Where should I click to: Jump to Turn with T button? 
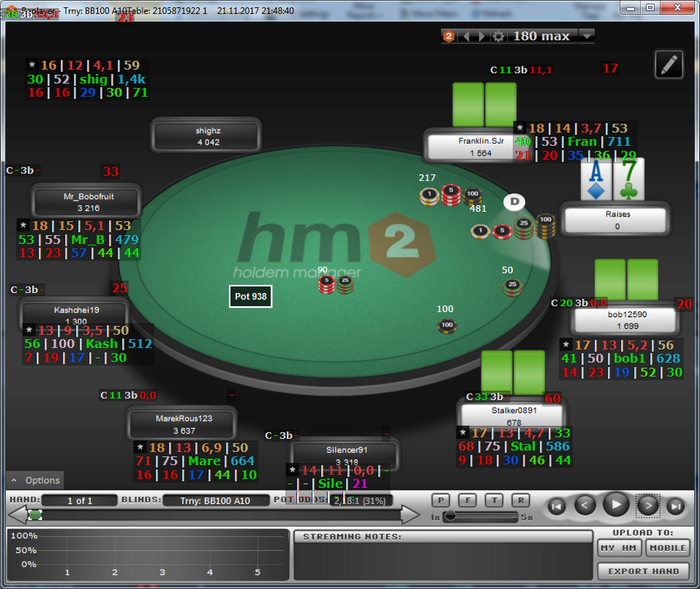click(x=494, y=500)
